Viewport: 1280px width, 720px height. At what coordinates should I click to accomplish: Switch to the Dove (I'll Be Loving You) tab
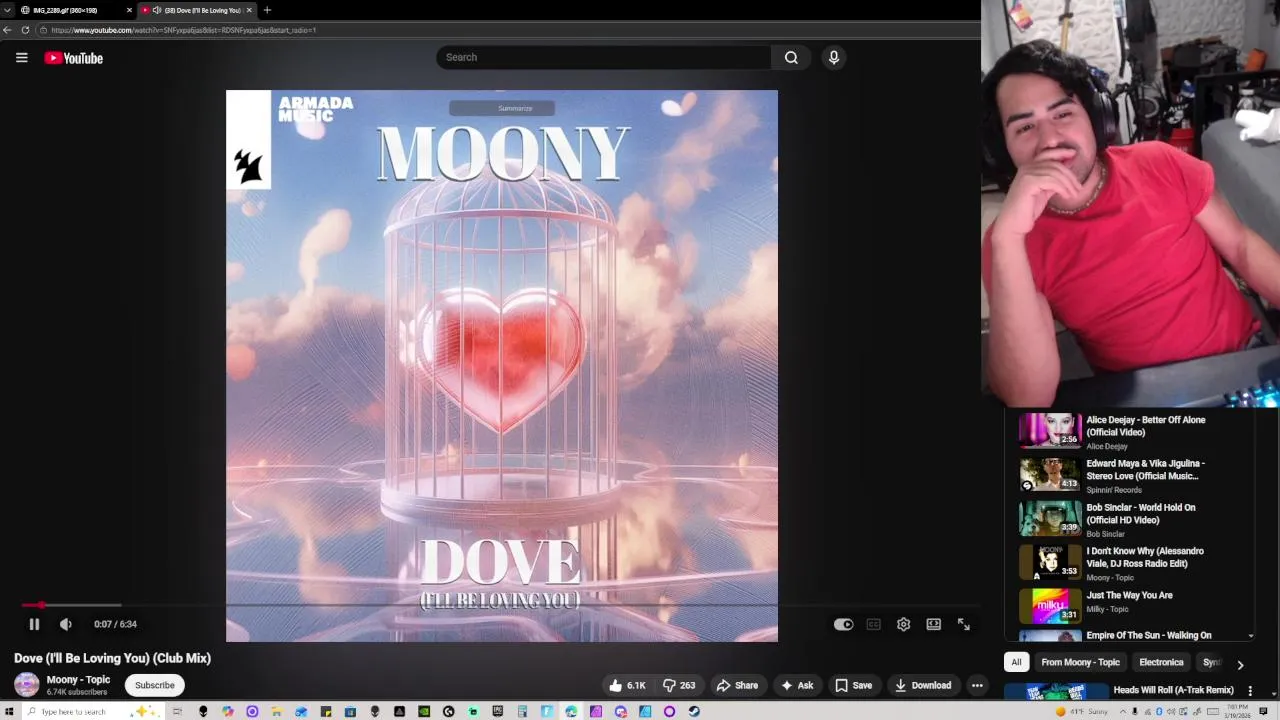[196, 10]
